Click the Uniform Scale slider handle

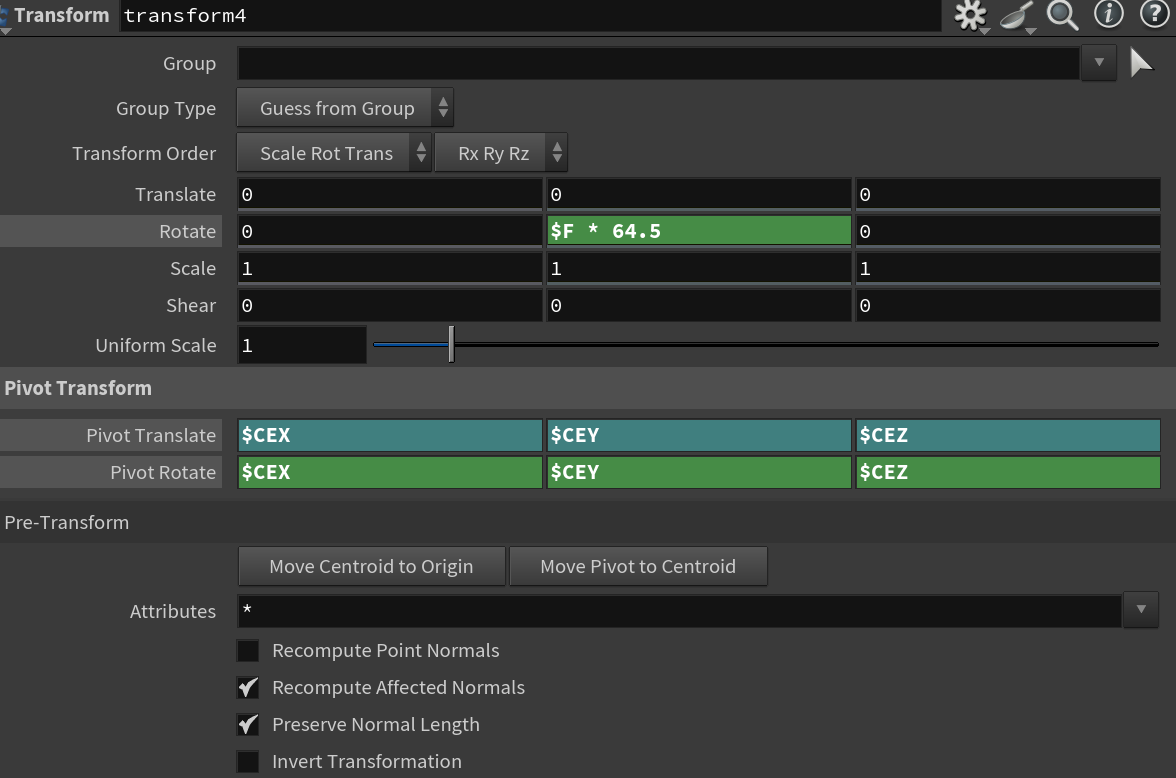point(452,344)
